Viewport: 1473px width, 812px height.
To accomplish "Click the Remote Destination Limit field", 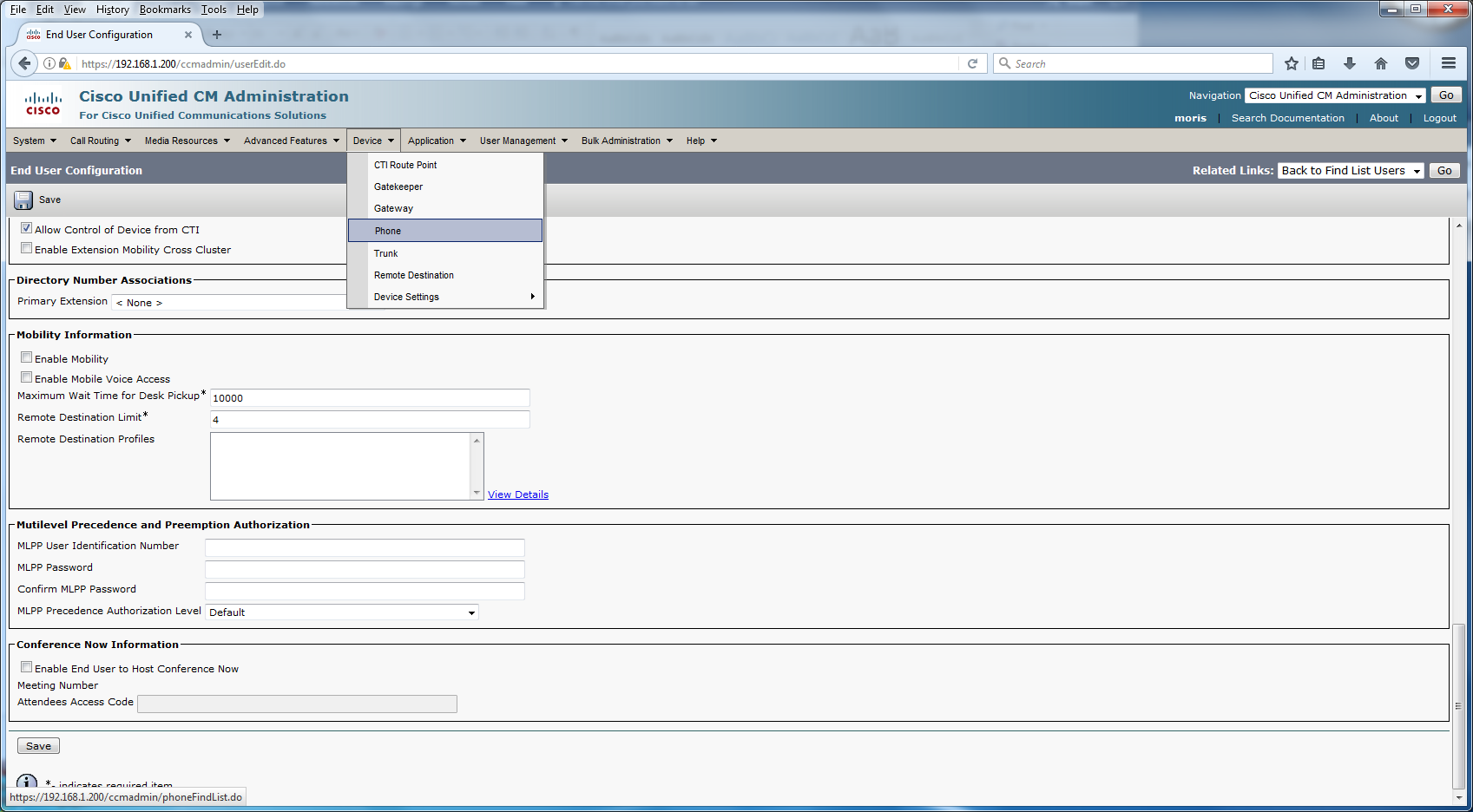I will pos(370,420).
